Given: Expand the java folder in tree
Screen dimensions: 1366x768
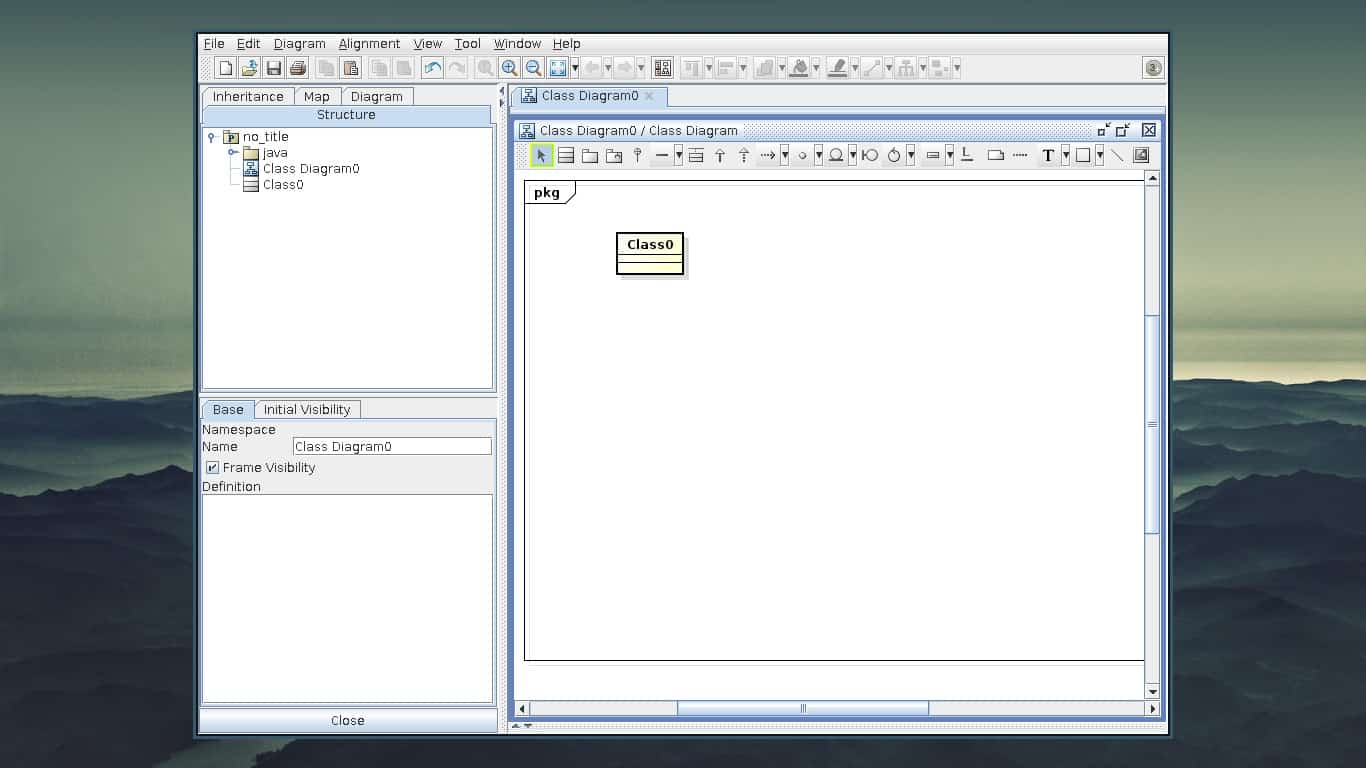Looking at the screenshot, I should tap(232, 153).
